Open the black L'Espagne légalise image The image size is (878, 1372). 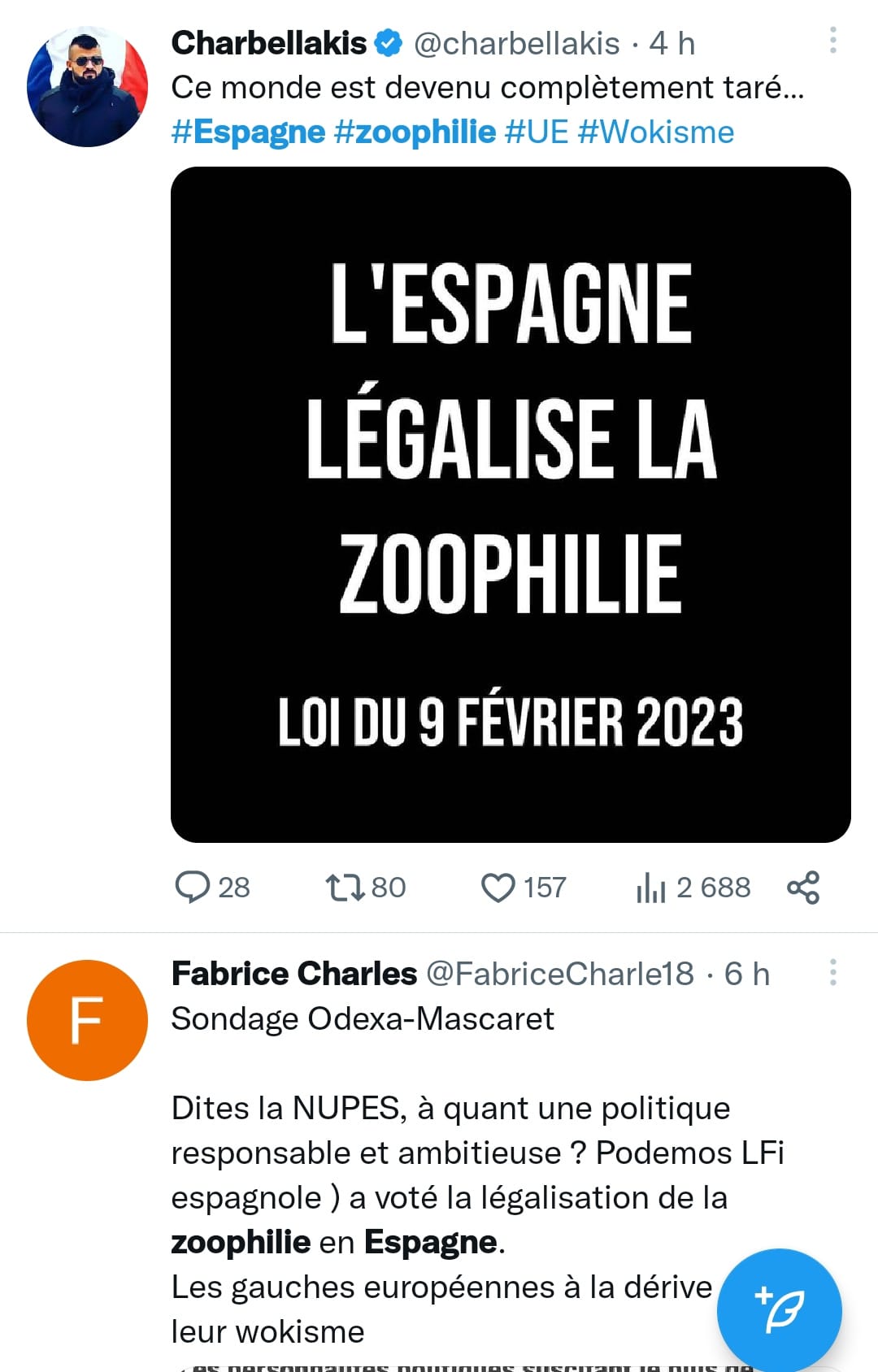511,505
